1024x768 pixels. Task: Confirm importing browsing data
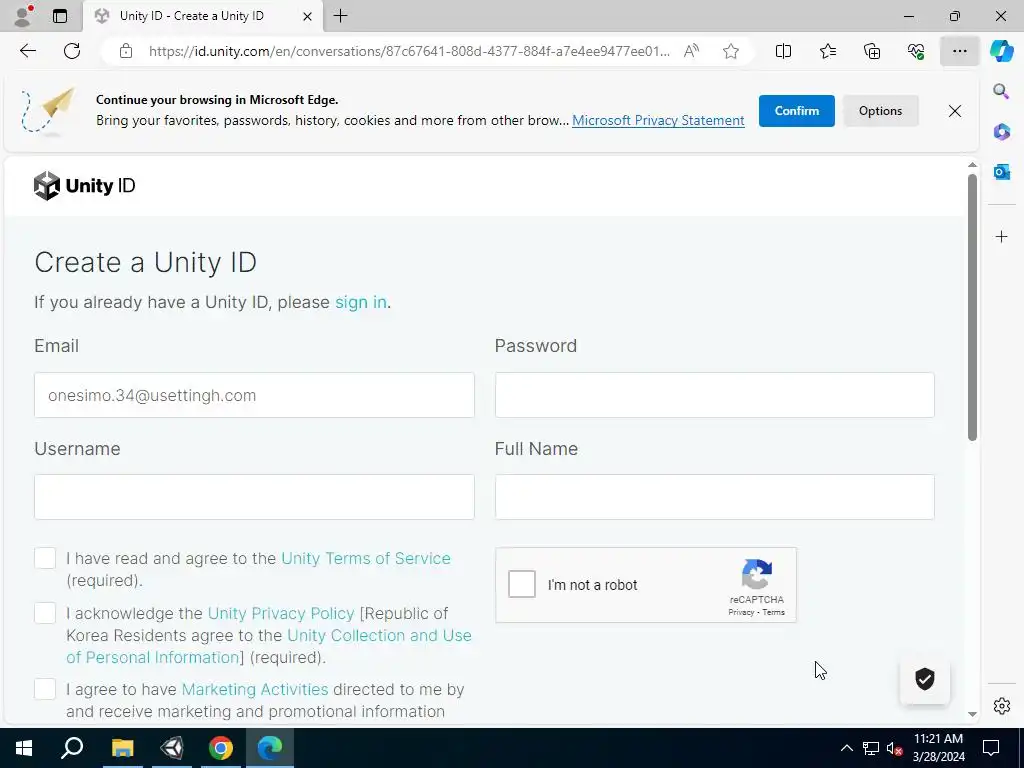click(x=796, y=111)
